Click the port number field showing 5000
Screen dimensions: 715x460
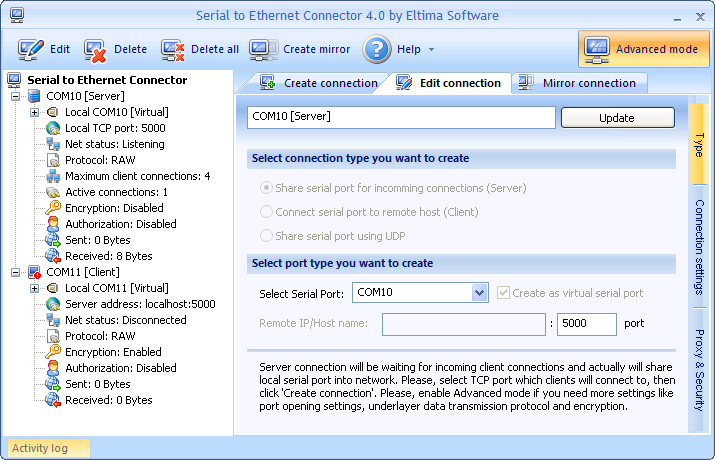click(587, 324)
